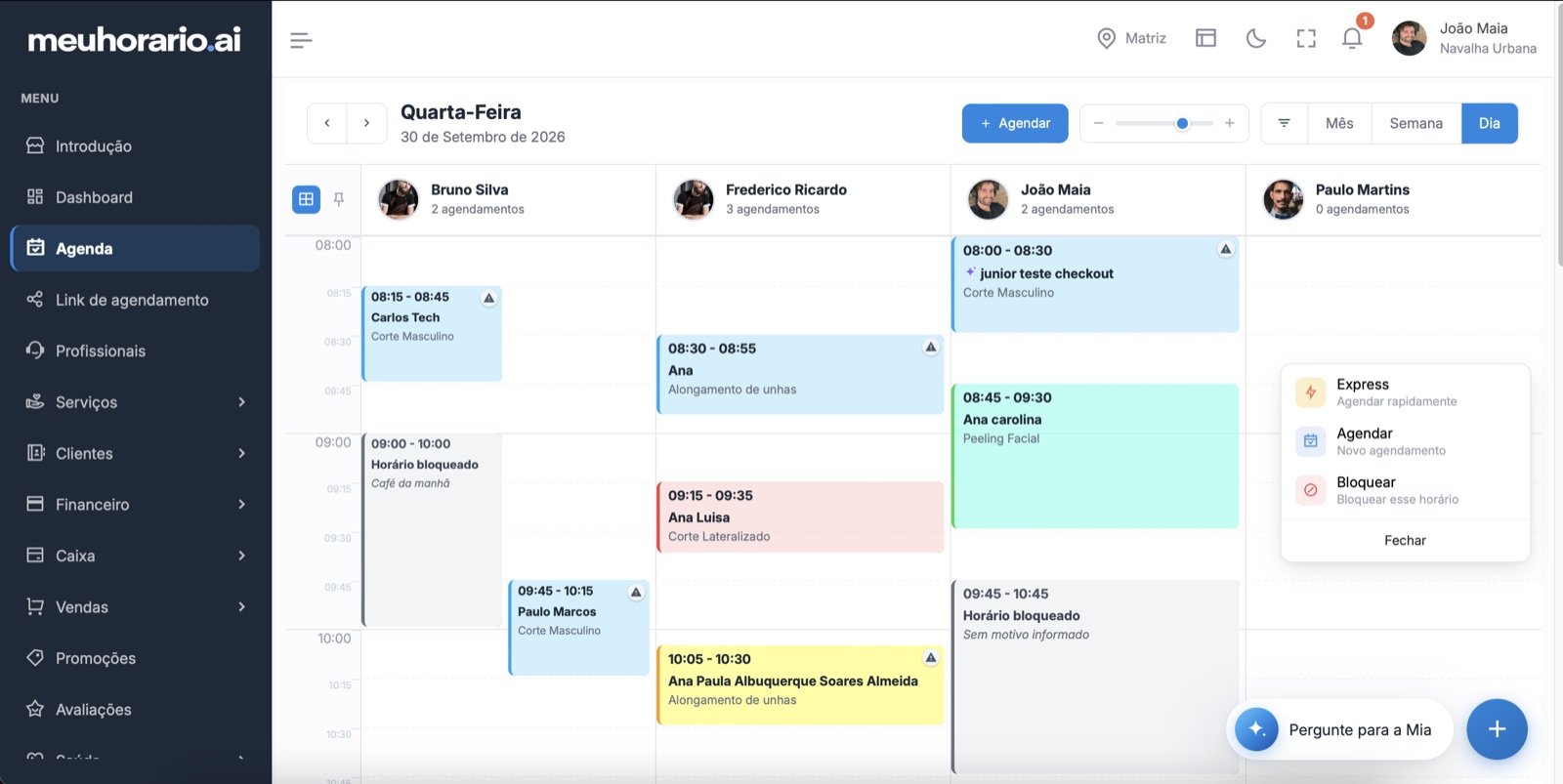Viewport: 1563px width, 784px height.
Task: Enter fullscreen with the expand icon
Action: click(1306, 38)
